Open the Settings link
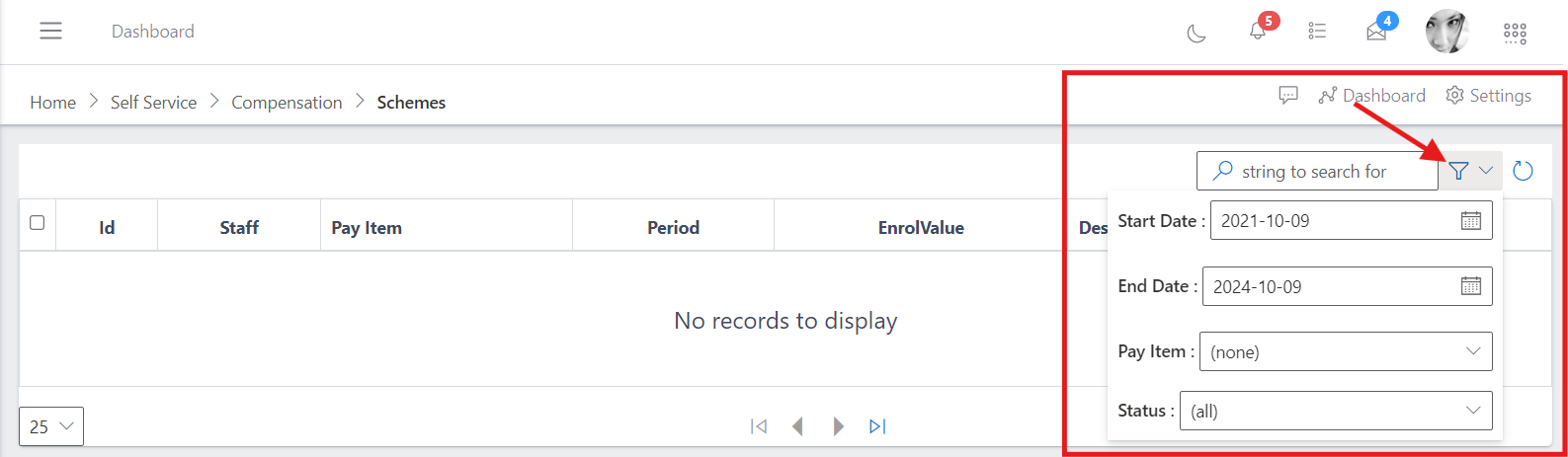1568x457 pixels. coord(1489,96)
